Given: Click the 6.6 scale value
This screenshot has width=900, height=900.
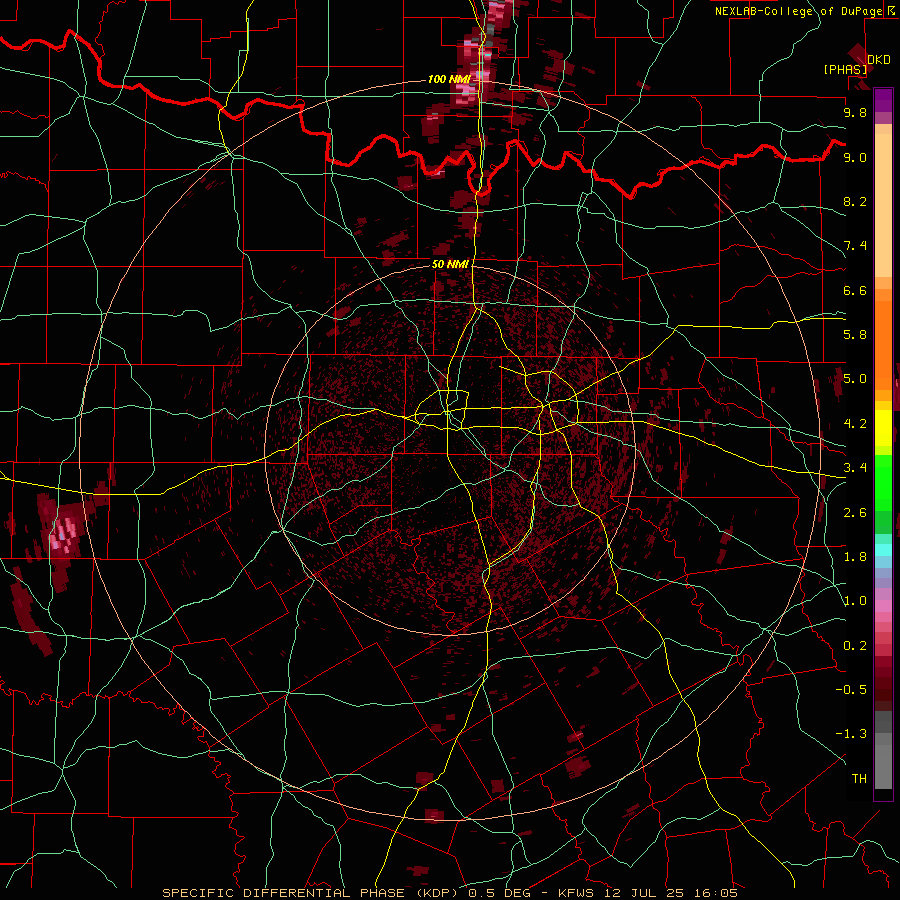Looking at the screenshot, I should coord(855,290).
